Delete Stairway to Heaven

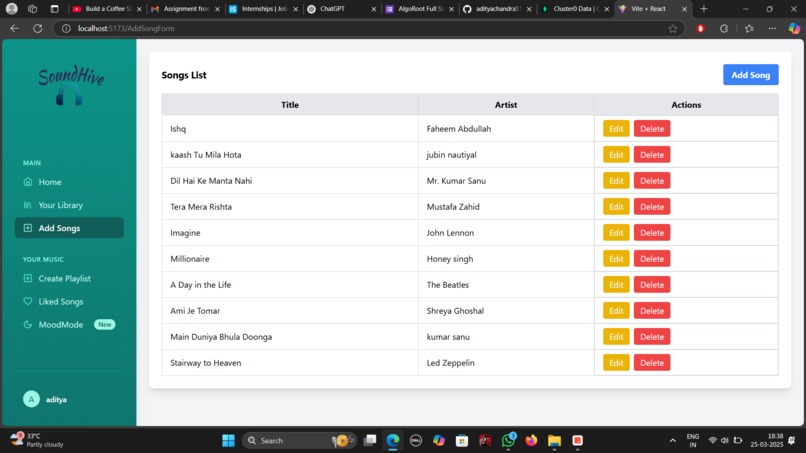click(x=652, y=363)
